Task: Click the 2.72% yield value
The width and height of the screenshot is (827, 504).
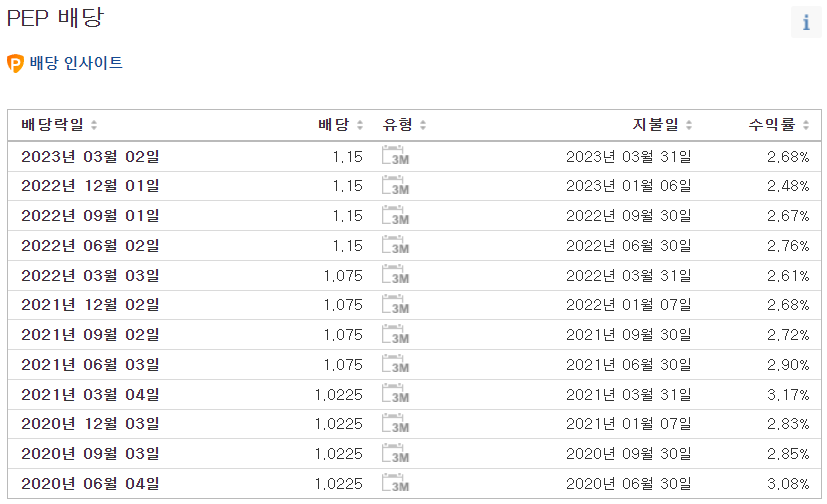Action: click(x=788, y=335)
